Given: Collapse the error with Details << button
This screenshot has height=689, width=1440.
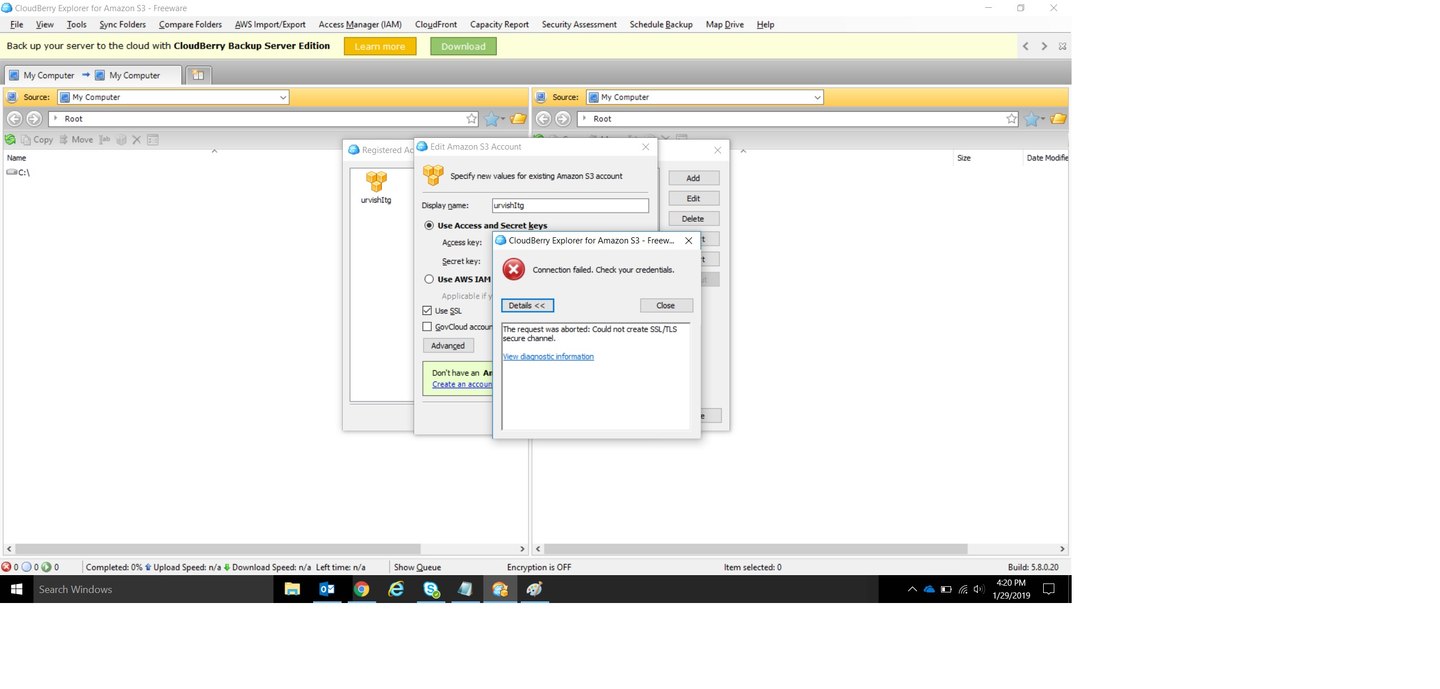Looking at the screenshot, I should (x=527, y=306).
